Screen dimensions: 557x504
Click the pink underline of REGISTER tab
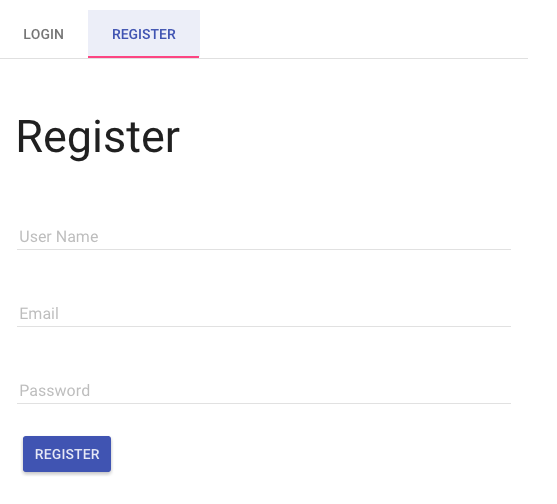[x=144, y=57]
